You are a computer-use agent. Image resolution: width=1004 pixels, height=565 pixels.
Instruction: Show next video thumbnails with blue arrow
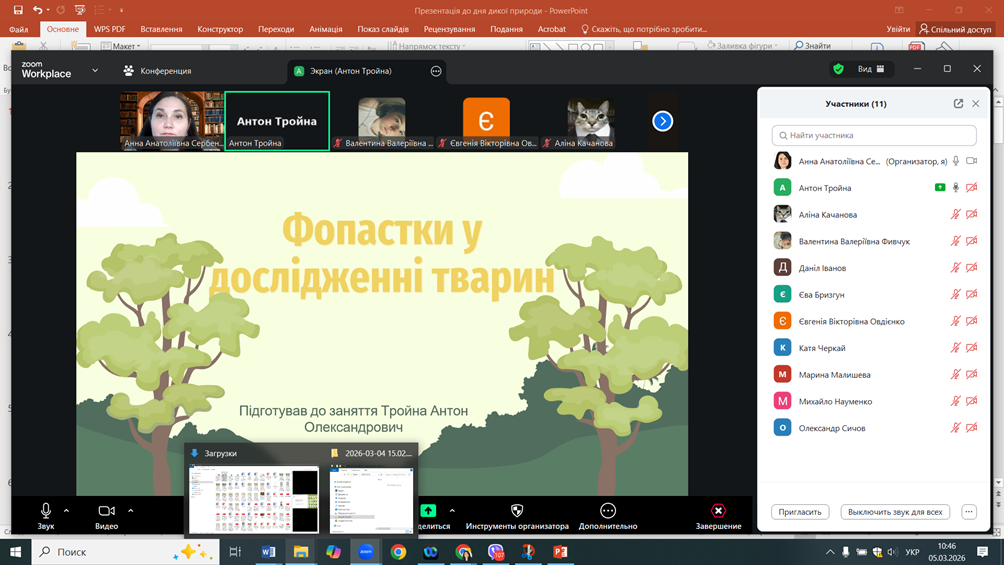tap(662, 121)
